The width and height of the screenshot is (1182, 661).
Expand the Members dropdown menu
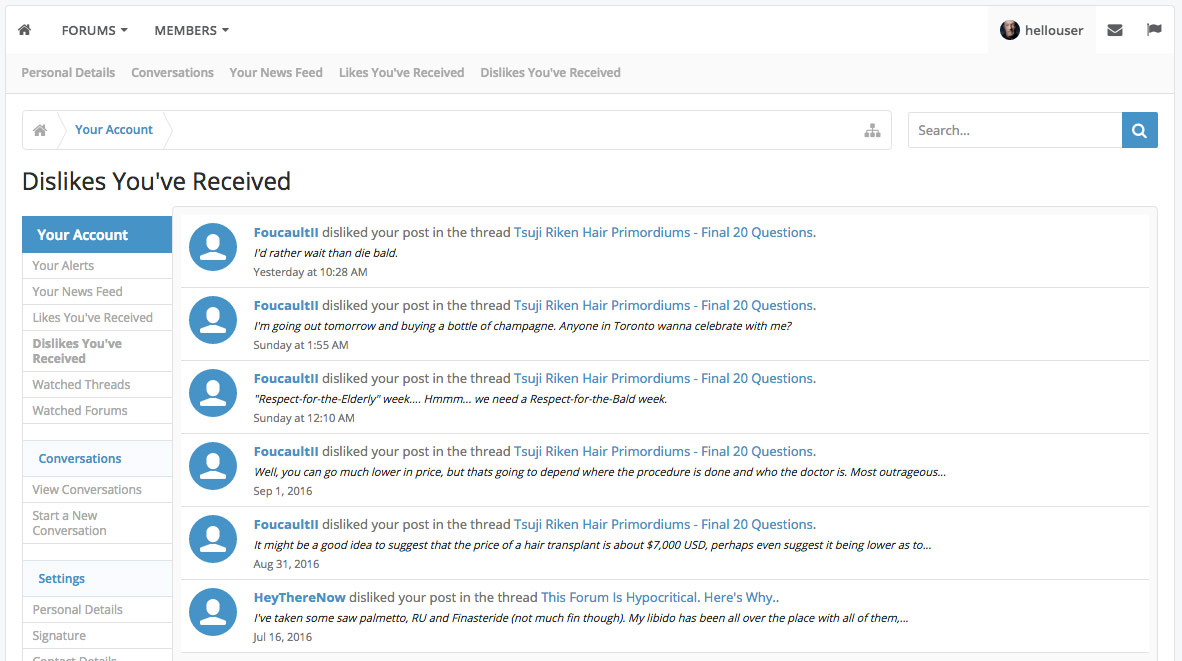coord(191,30)
